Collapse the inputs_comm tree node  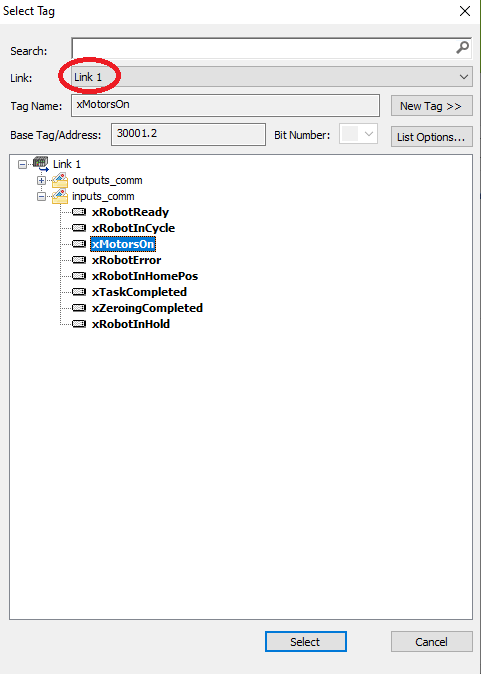(41, 196)
